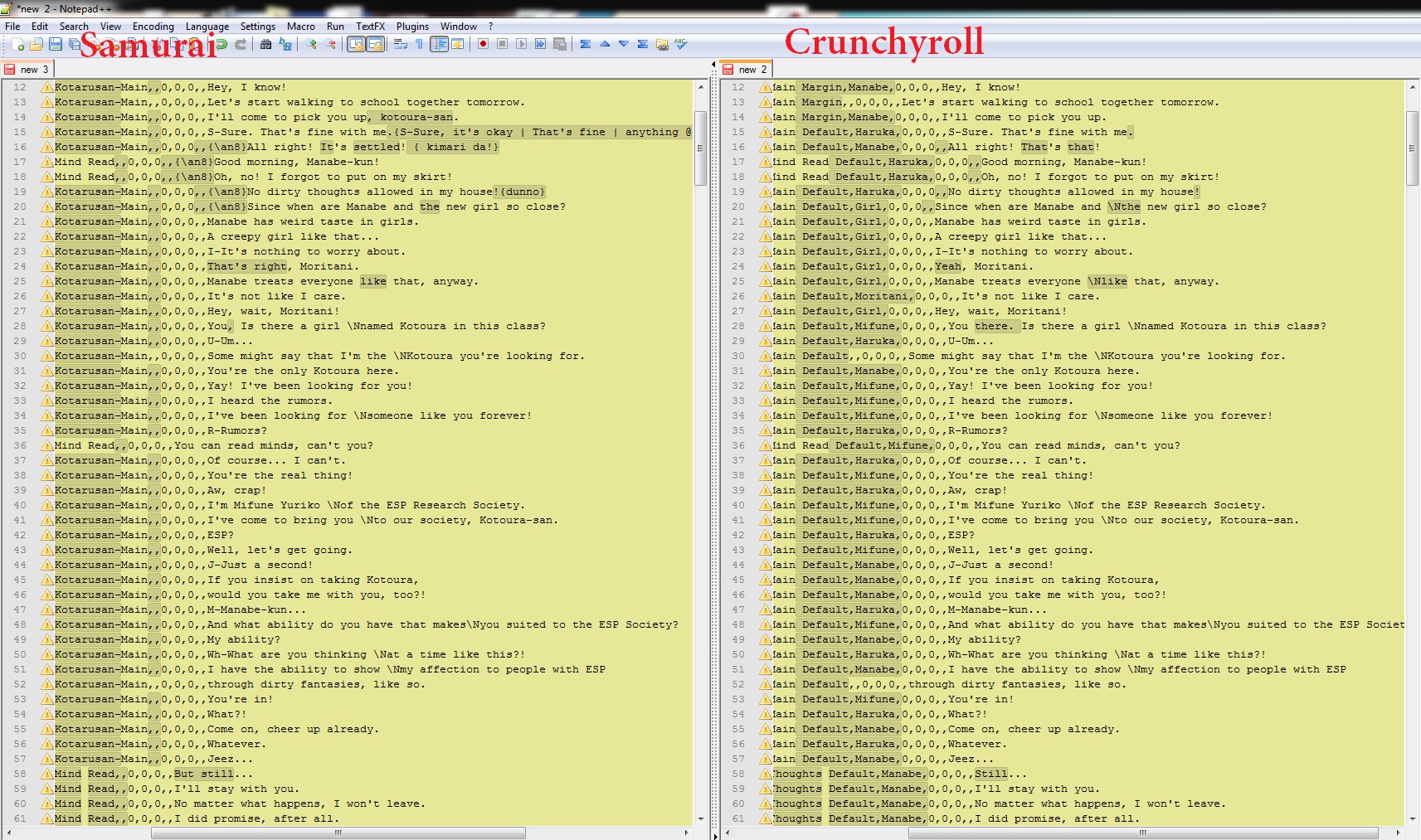Click the save recorded macro icon
Screen dimensions: 1421x840
point(559,44)
